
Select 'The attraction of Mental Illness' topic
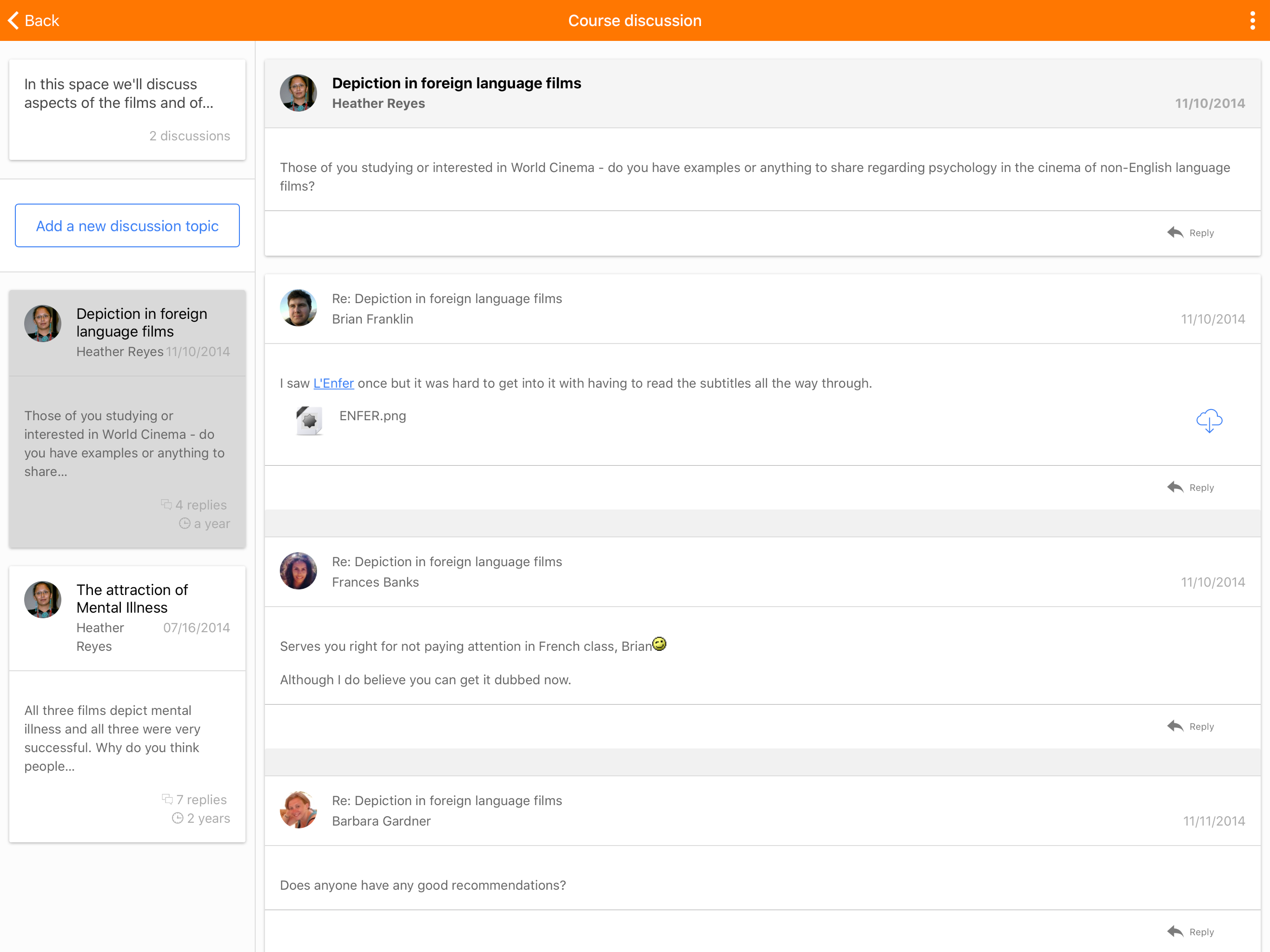point(127,705)
